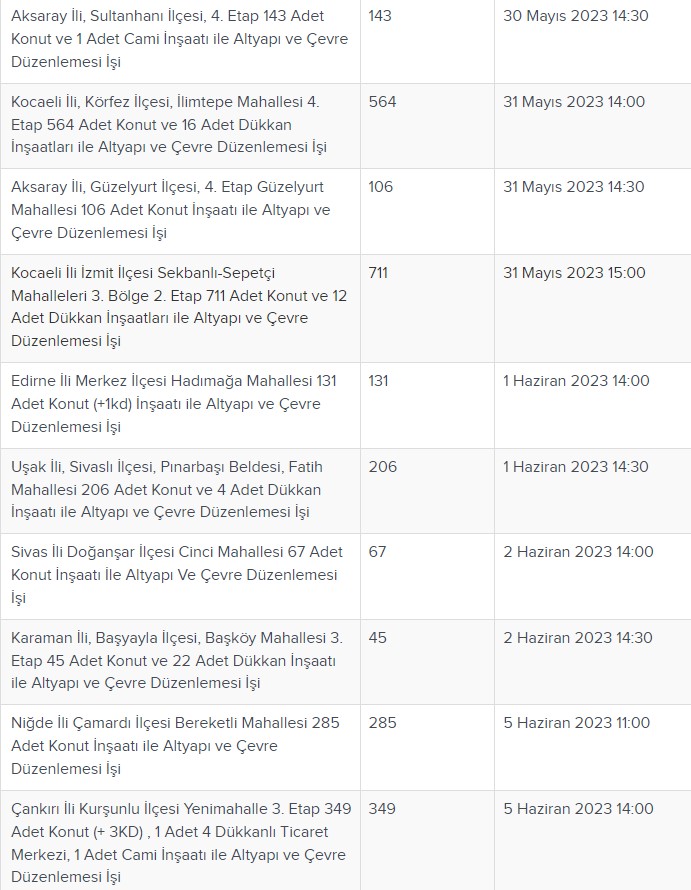Click the date 31 Mayıs 2023 14:00
The image size is (691, 890).
point(574,102)
